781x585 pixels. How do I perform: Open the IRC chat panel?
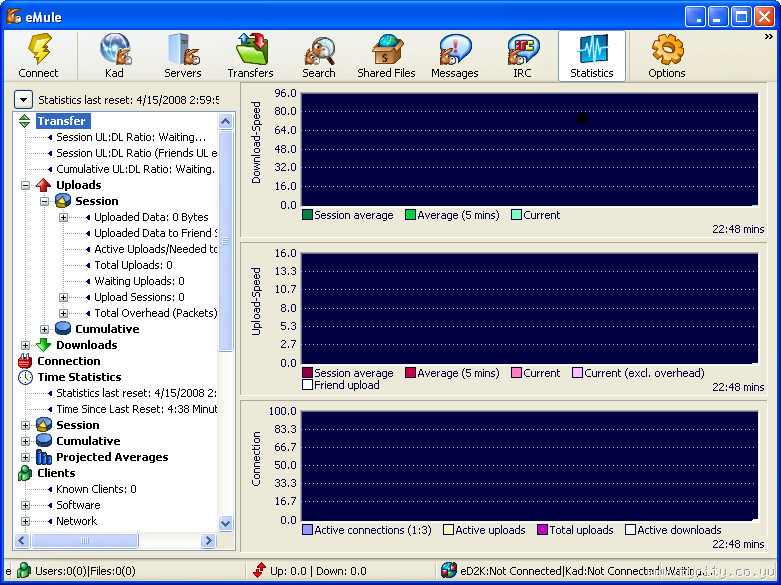(x=522, y=50)
